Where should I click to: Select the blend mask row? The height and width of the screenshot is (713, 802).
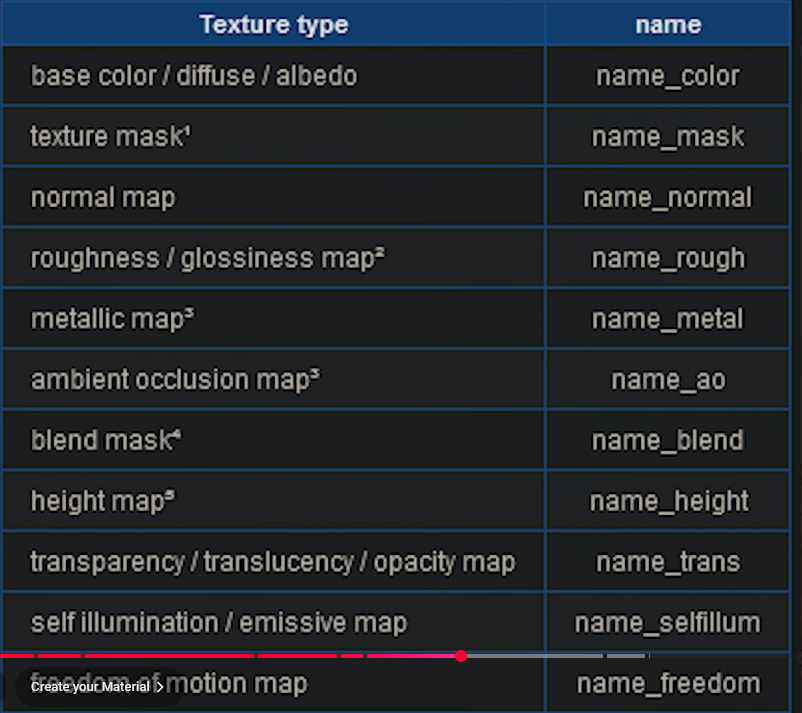point(273,440)
